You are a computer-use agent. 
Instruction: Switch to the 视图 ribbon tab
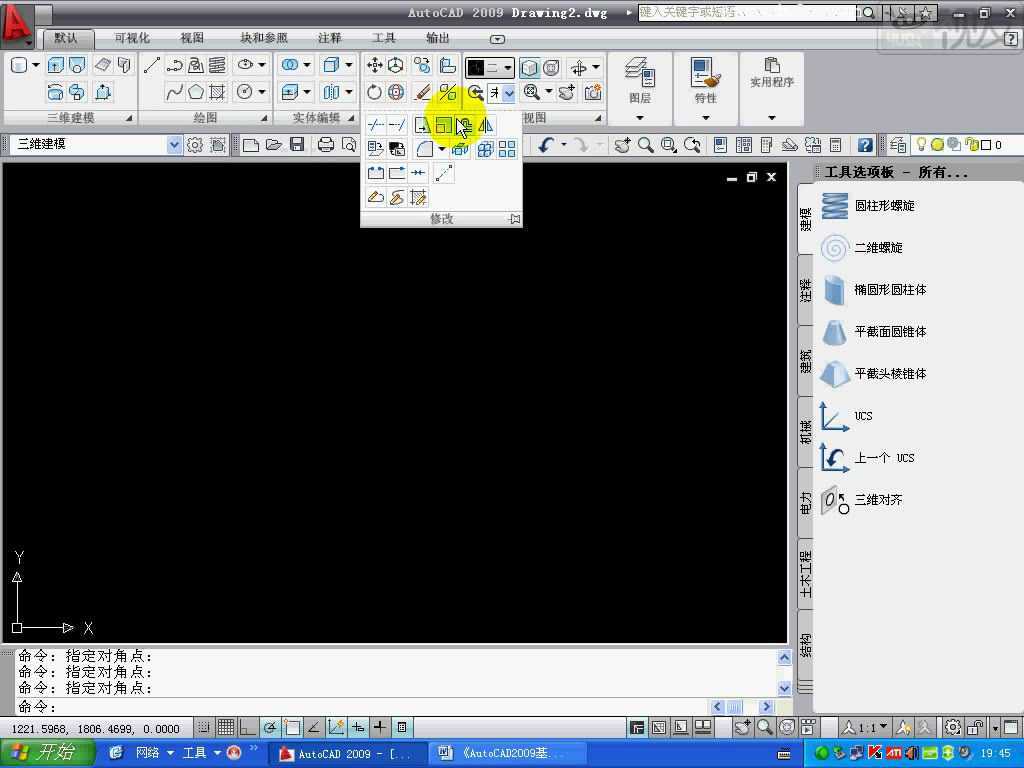192,38
